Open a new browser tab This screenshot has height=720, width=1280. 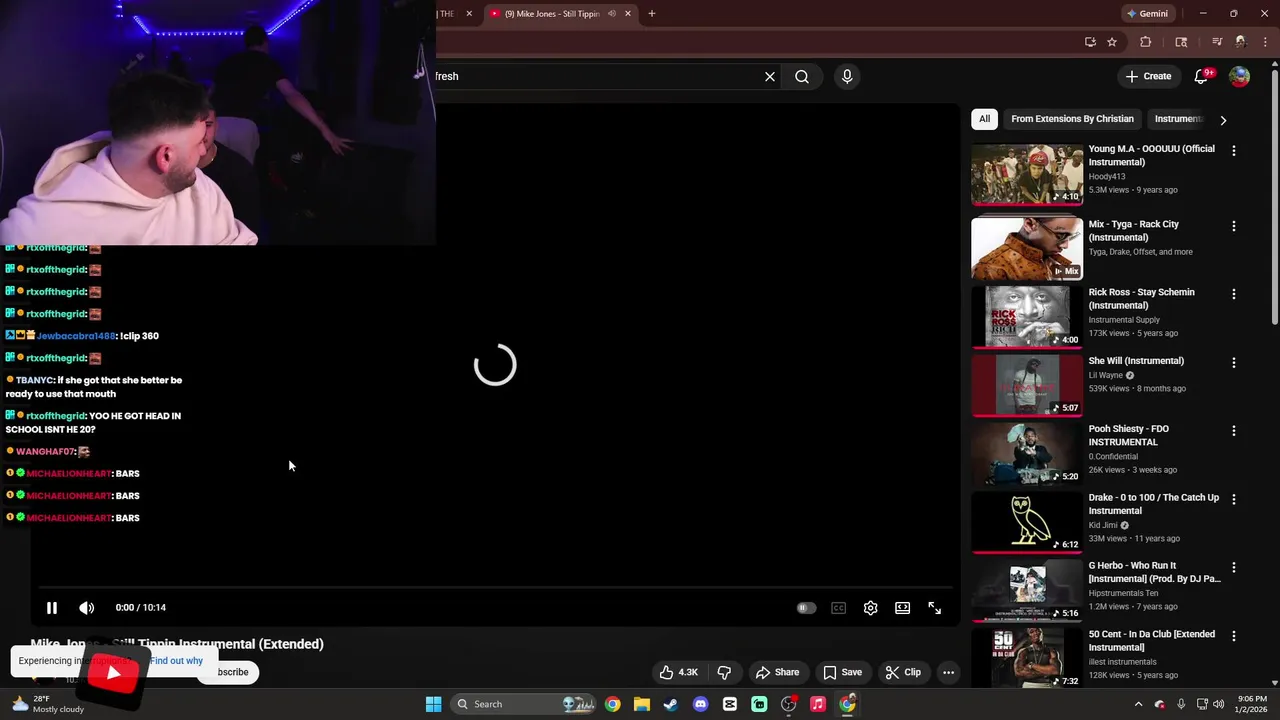pyautogui.click(x=652, y=14)
